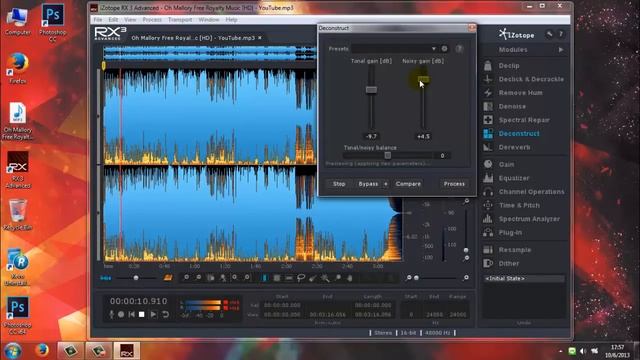
Task: Open the Denoise module
Action: [524, 107]
